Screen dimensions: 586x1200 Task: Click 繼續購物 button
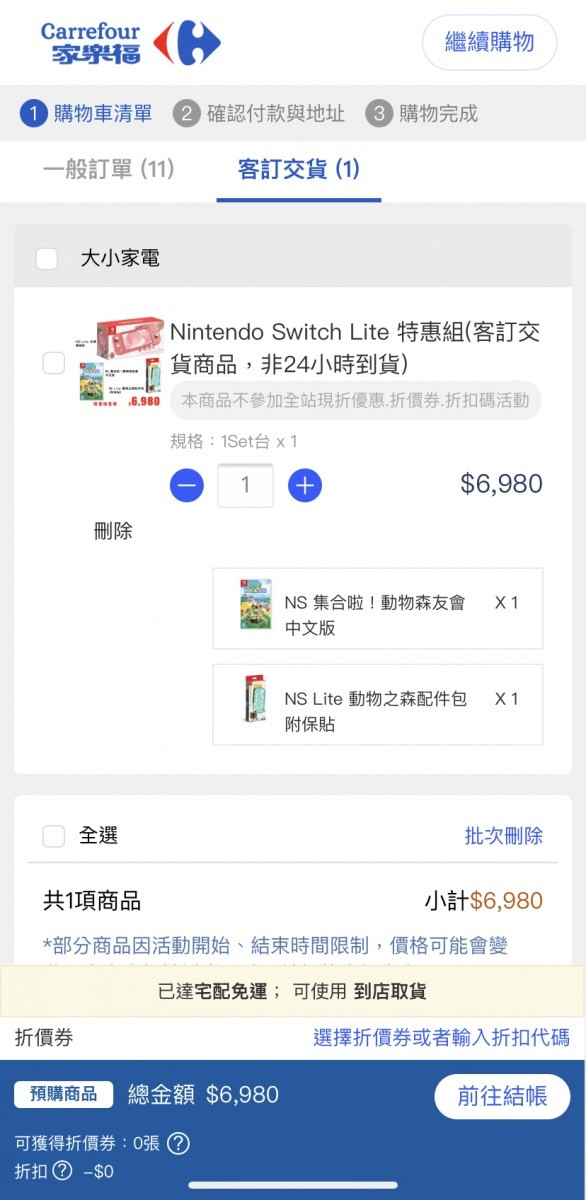coord(489,42)
